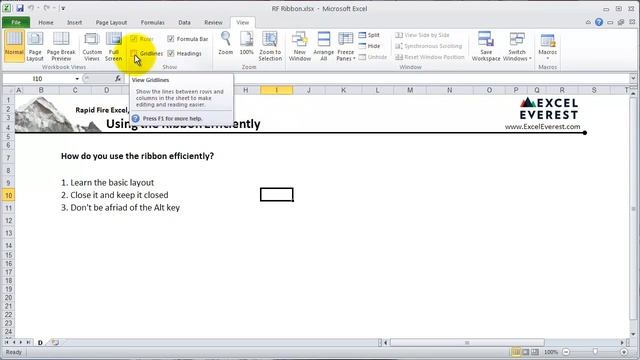The width and height of the screenshot is (640, 360).
Task: Expand the Name Box dropdown
Action: pos(77,78)
